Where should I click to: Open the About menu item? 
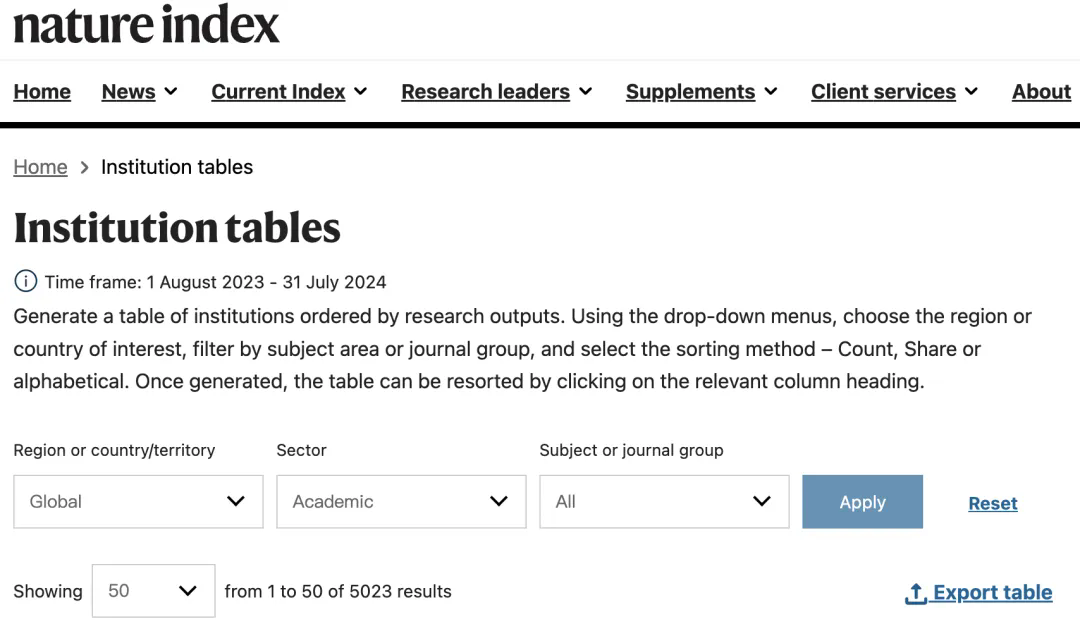click(x=1041, y=92)
